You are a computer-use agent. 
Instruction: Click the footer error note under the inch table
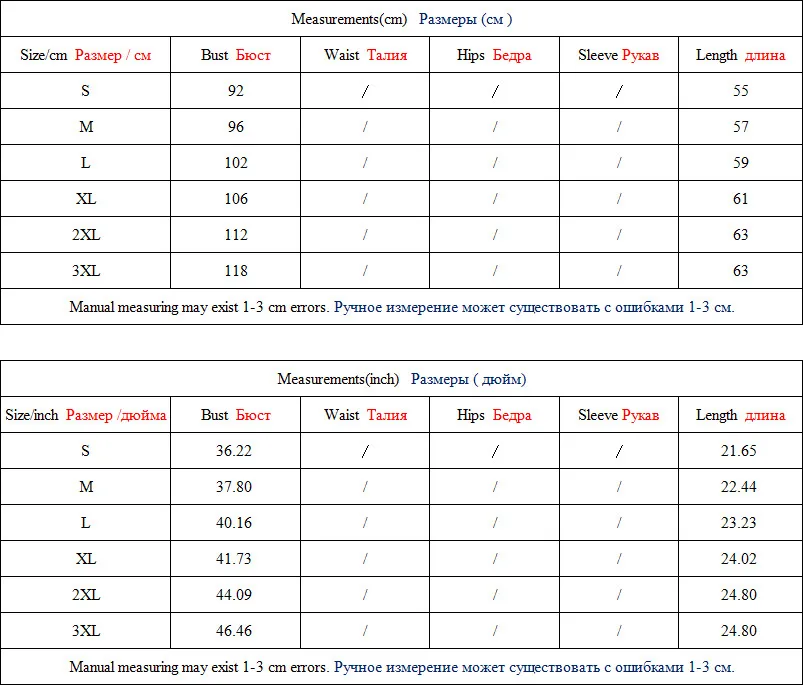tap(402, 667)
